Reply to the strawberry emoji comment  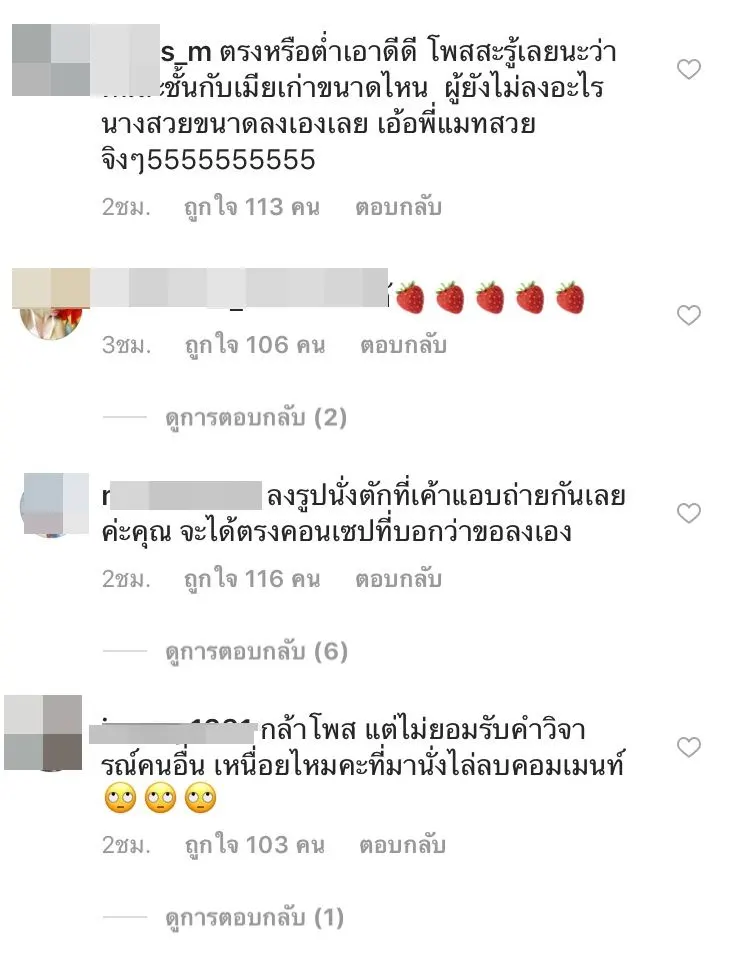[x=404, y=345]
